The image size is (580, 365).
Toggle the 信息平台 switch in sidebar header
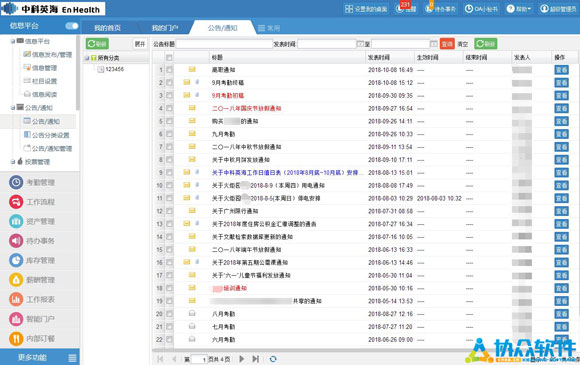[72, 26]
